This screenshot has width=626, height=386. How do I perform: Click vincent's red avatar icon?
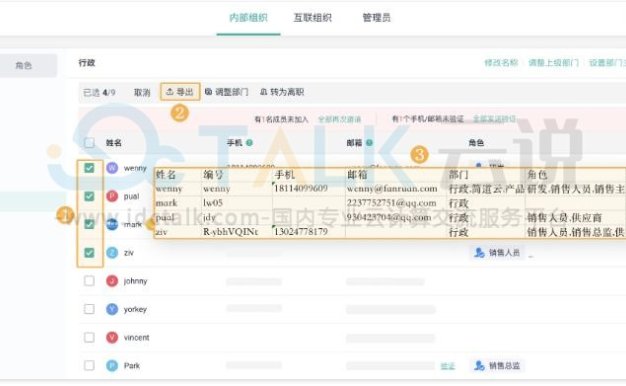[x=112, y=337]
